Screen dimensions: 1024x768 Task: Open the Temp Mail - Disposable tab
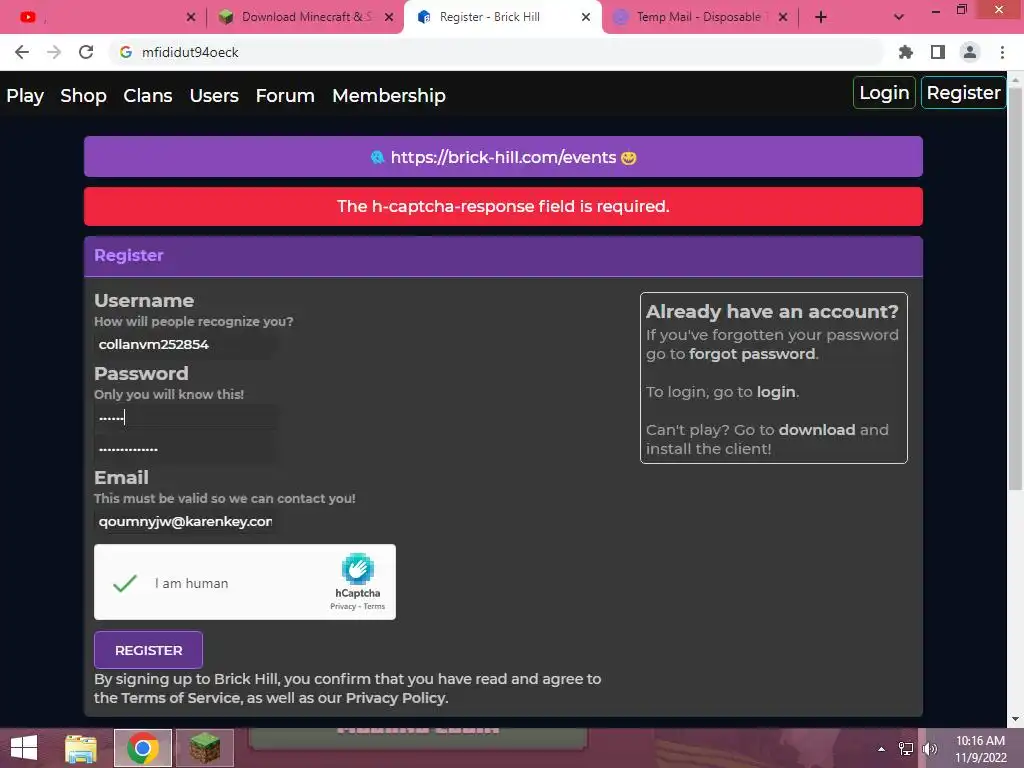pyautogui.click(x=699, y=17)
